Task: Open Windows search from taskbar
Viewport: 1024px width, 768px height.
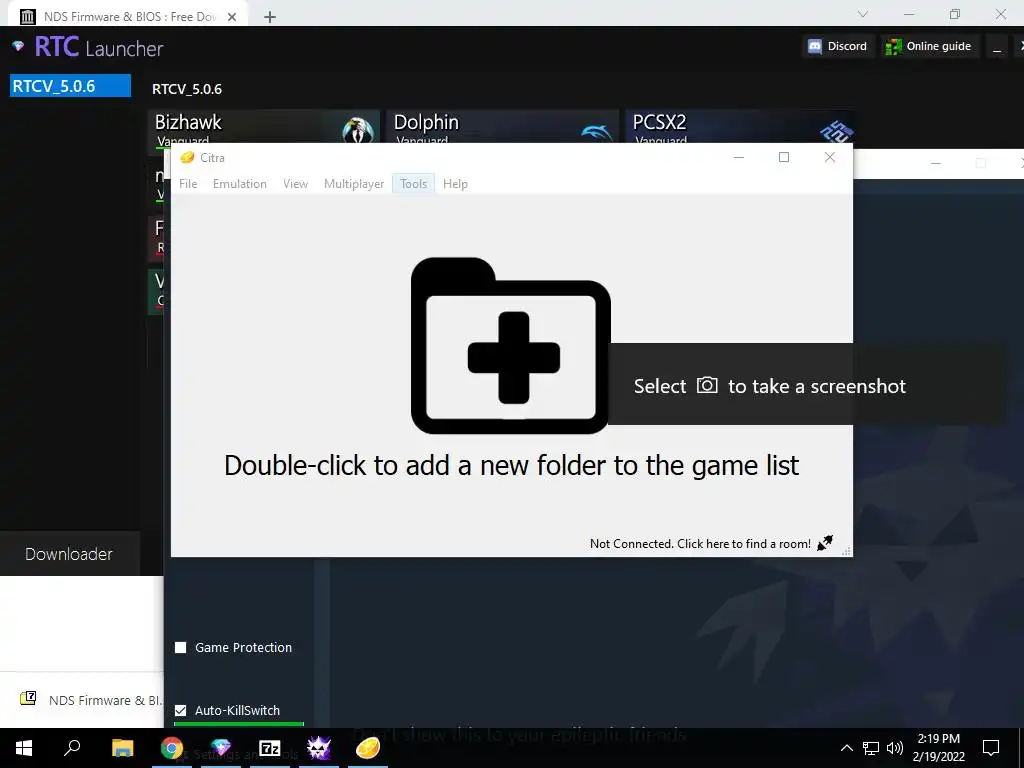Action: pyautogui.click(x=72, y=746)
